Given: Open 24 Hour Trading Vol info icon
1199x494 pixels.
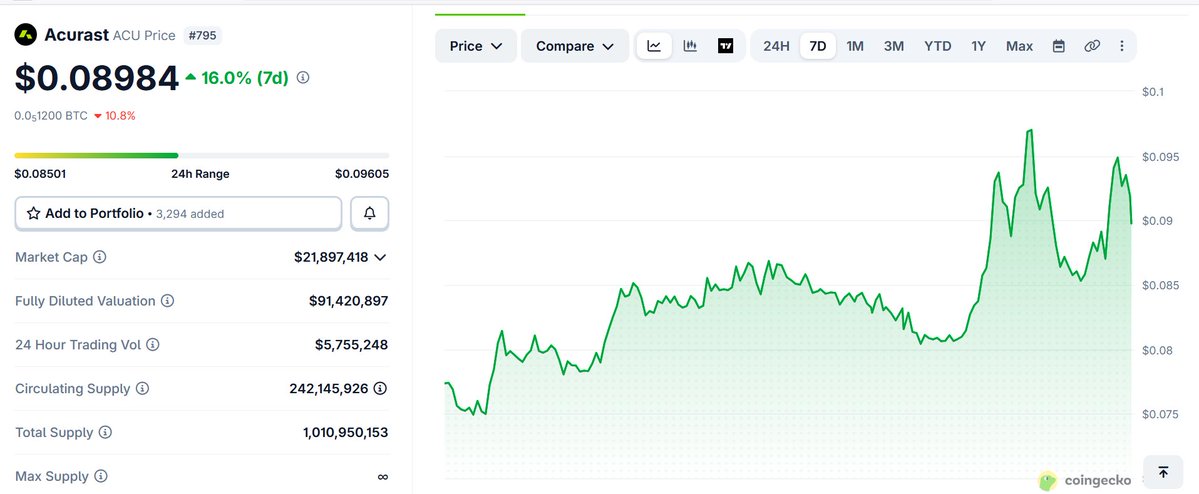Looking at the screenshot, I should click(153, 345).
